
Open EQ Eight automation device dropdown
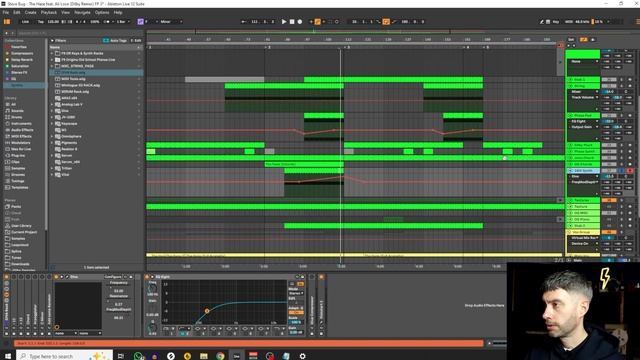pyautogui.click(x=584, y=121)
